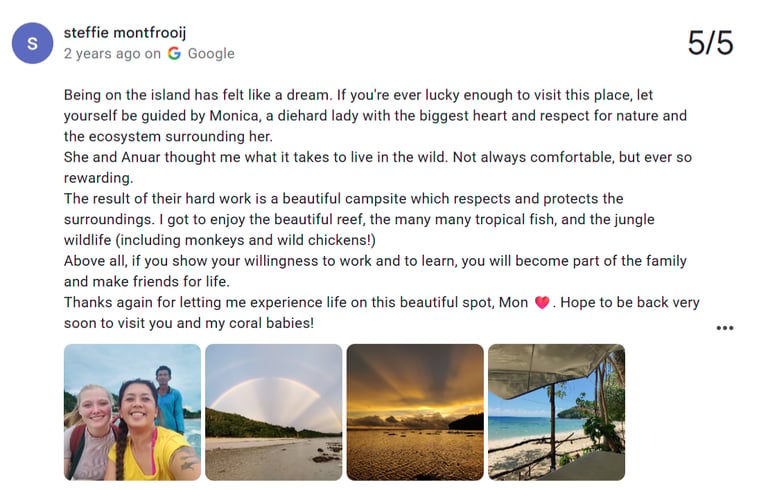Open reviewer name steffie montfrooij
Viewport: 768px width, 490px height.
click(125, 32)
